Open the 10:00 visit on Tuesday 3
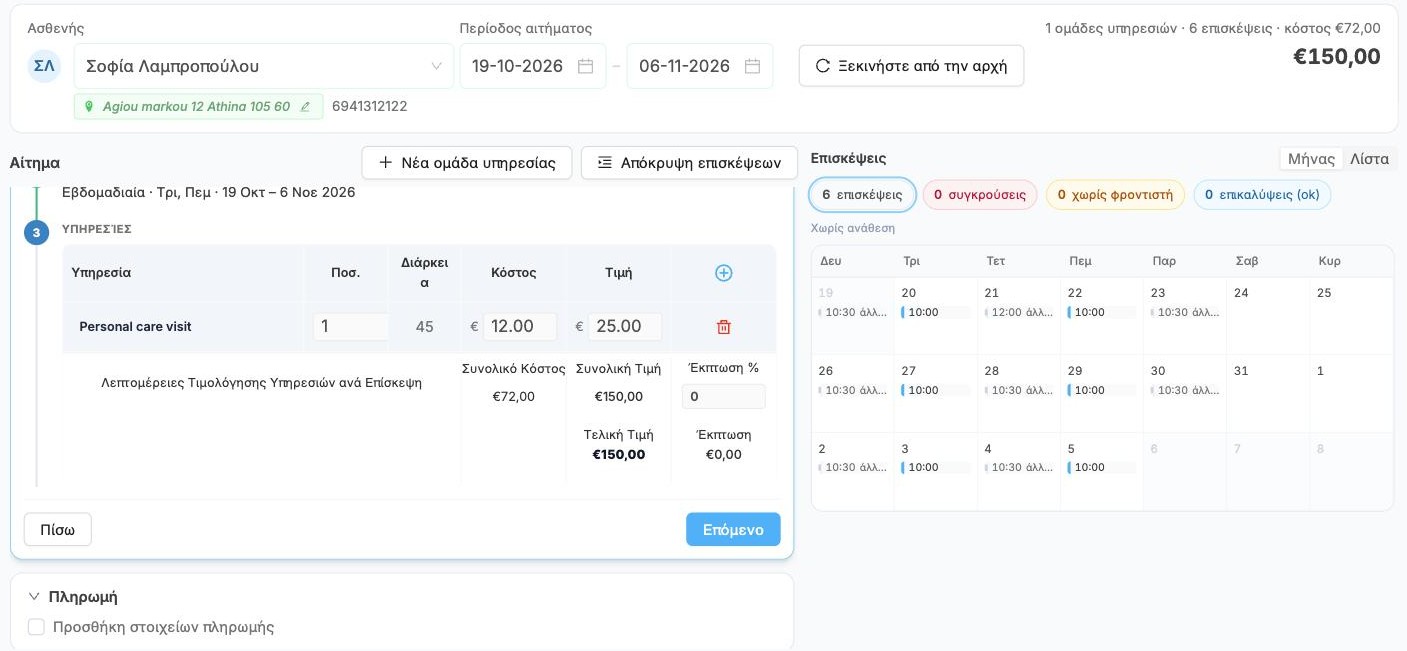1407x651 pixels. [936, 468]
